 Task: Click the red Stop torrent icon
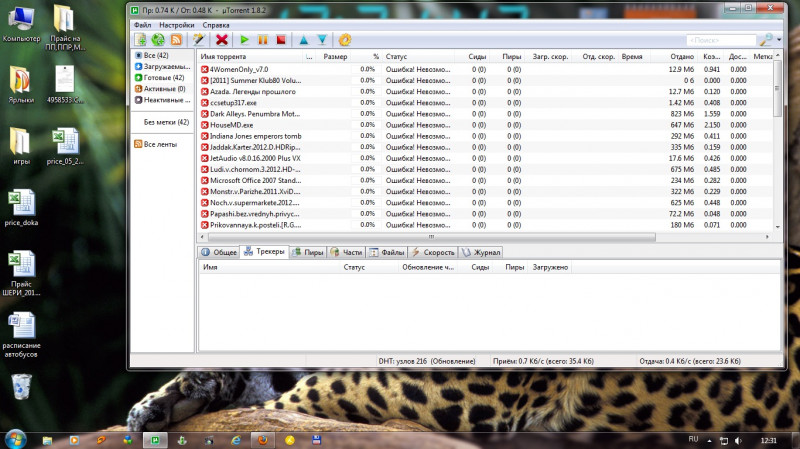click(x=281, y=40)
